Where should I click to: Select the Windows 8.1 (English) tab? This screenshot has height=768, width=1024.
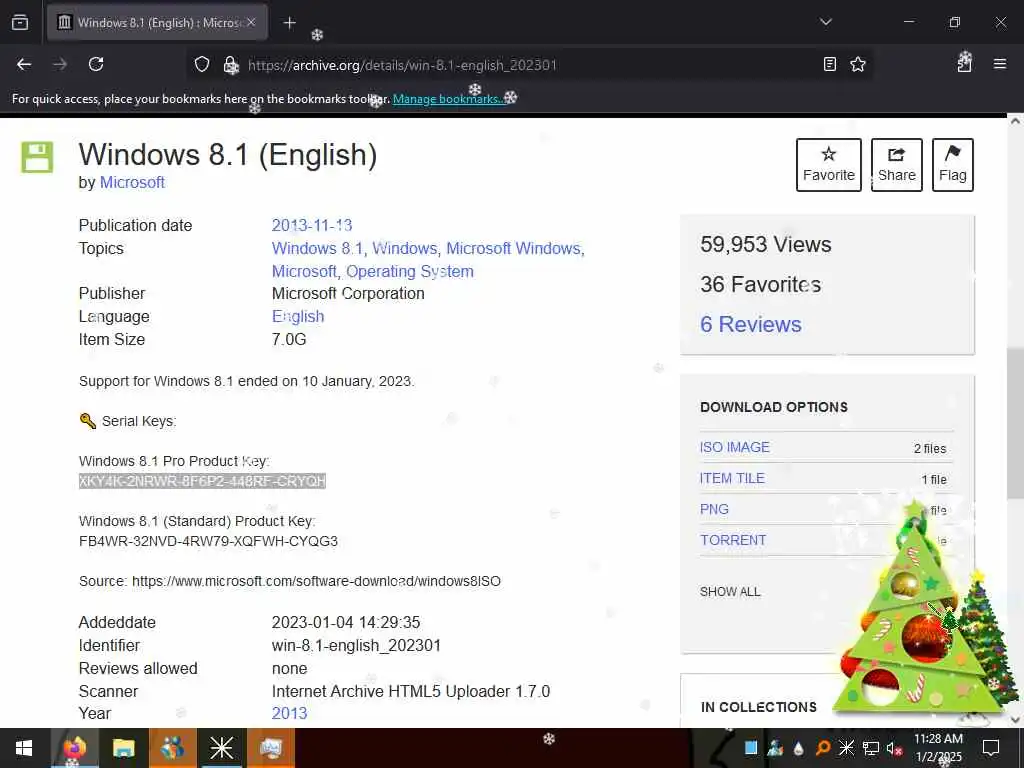(x=157, y=22)
